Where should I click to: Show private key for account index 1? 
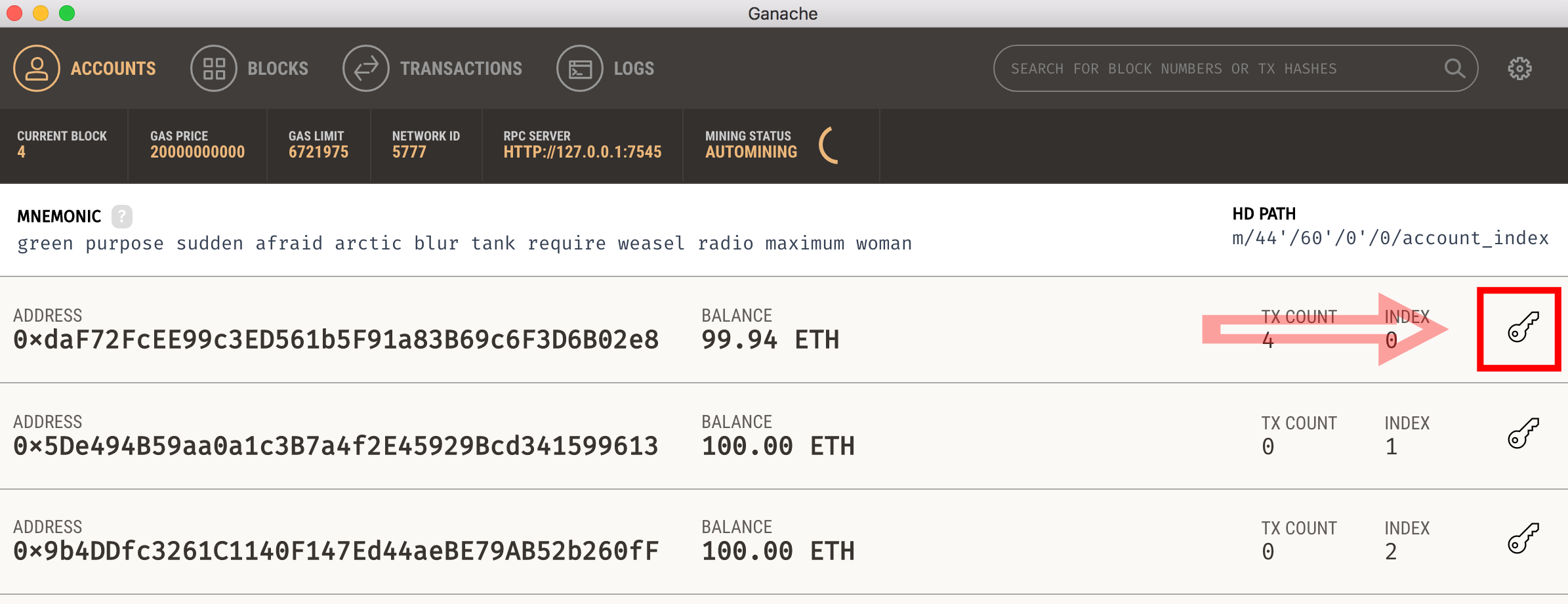1523,433
